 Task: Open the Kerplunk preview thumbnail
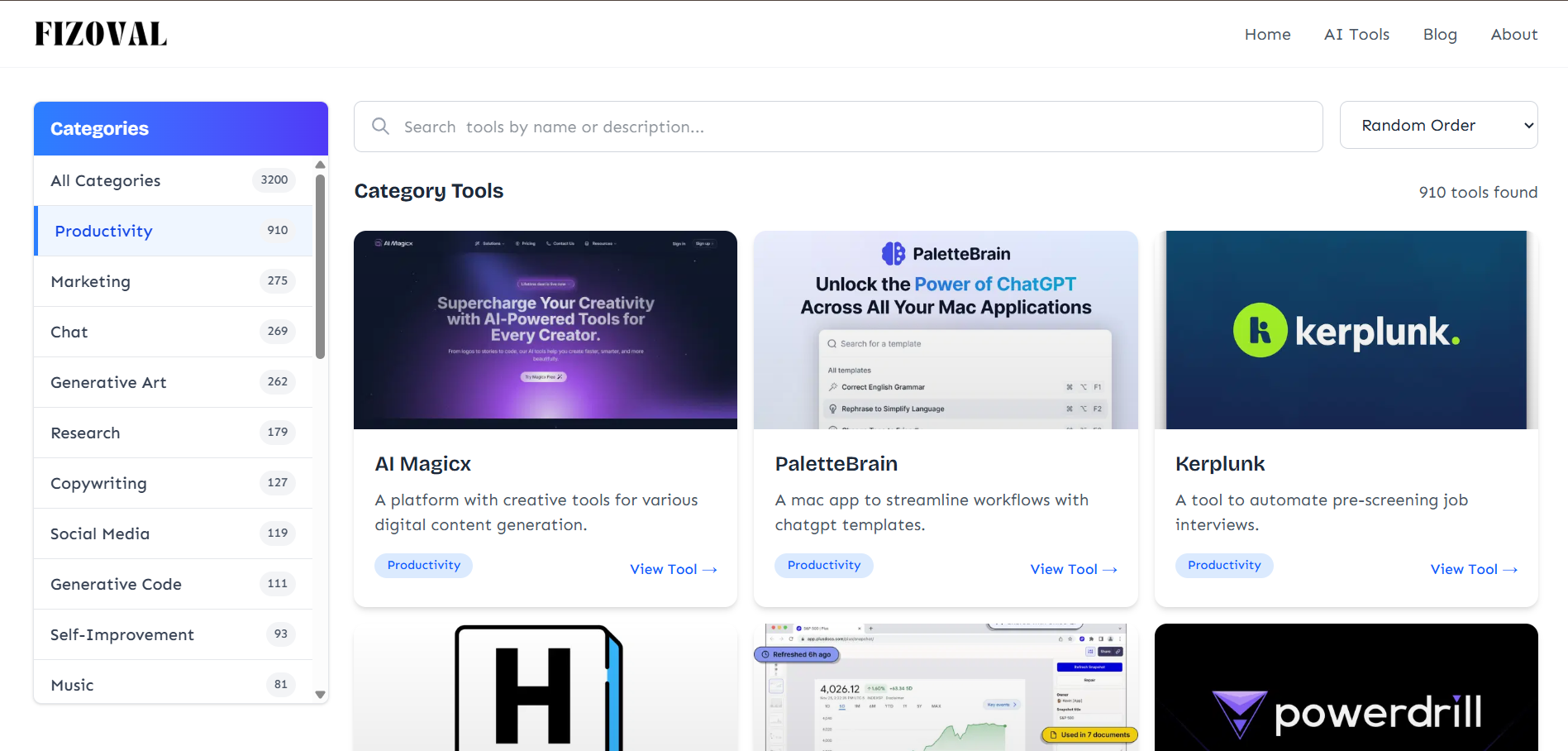(1346, 330)
